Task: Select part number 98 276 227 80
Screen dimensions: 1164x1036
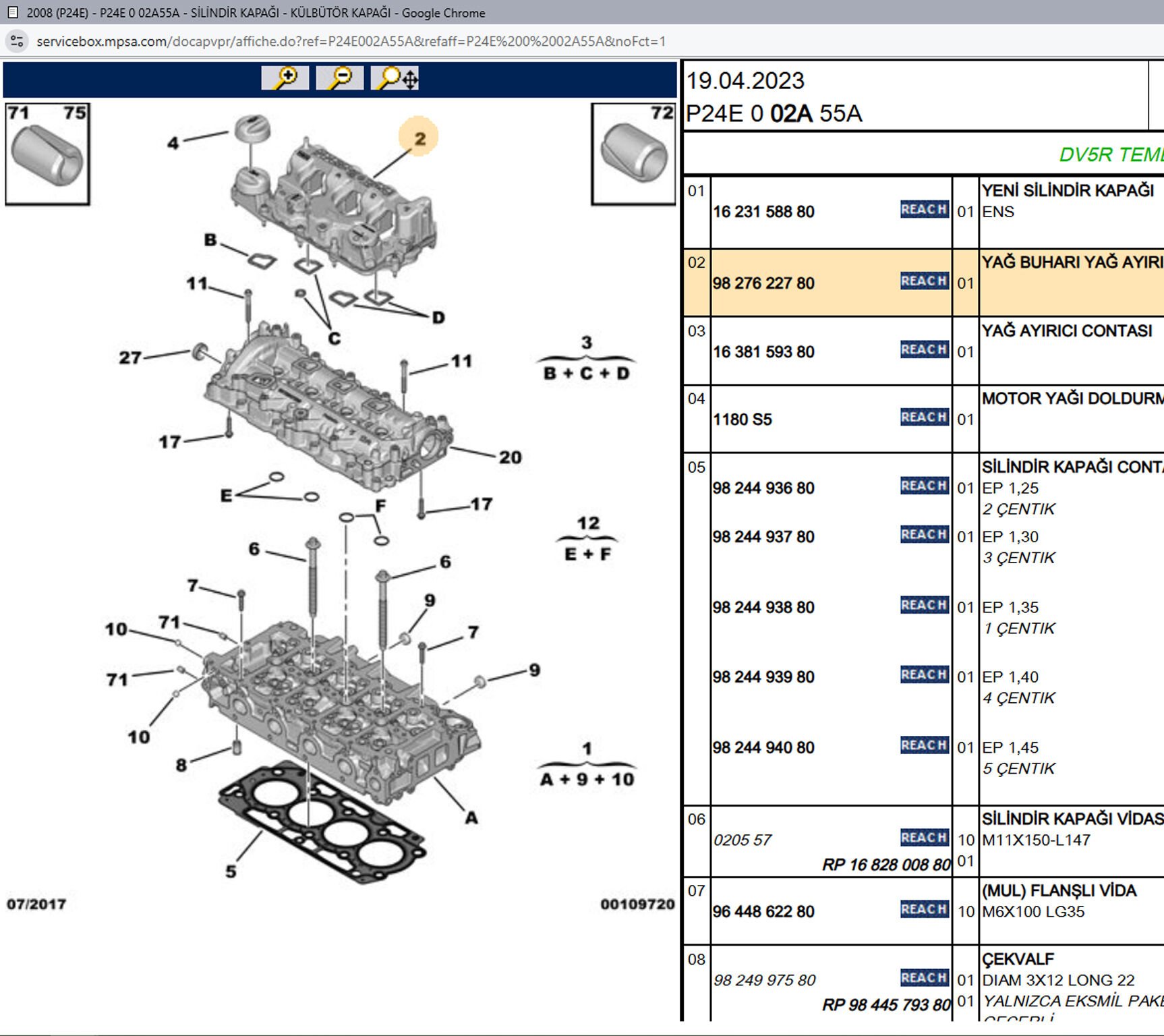Action: click(x=763, y=283)
